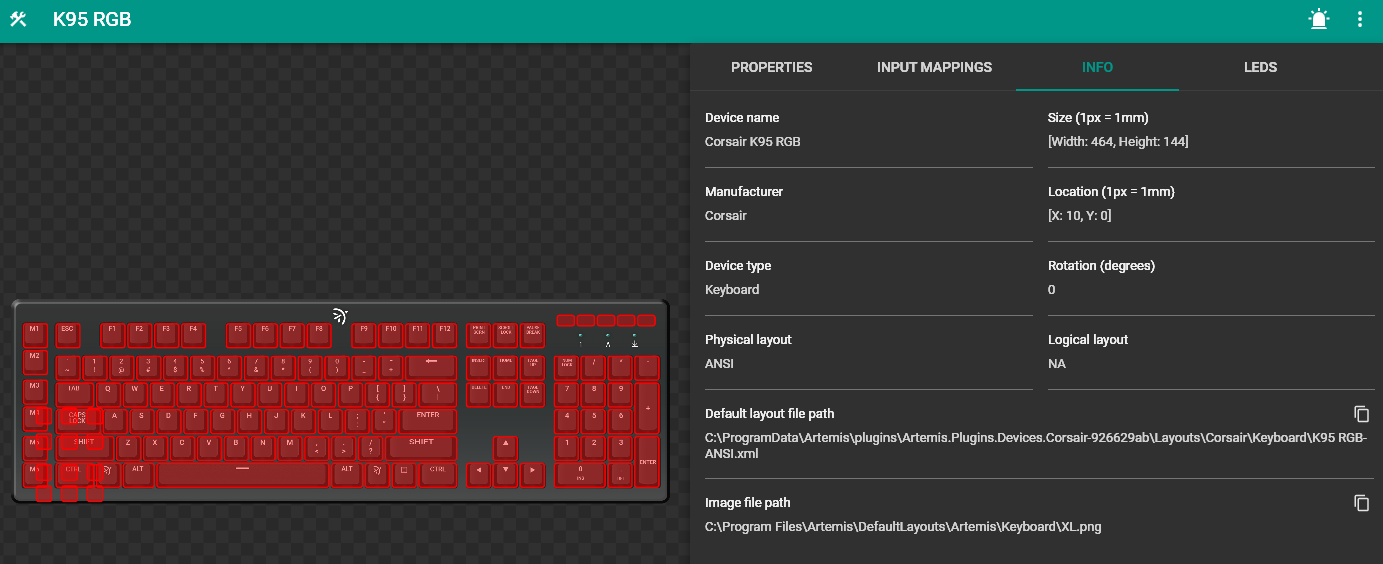Switch to the Properties tab
Screen dimensions: 1383x564
pyautogui.click(x=772, y=67)
